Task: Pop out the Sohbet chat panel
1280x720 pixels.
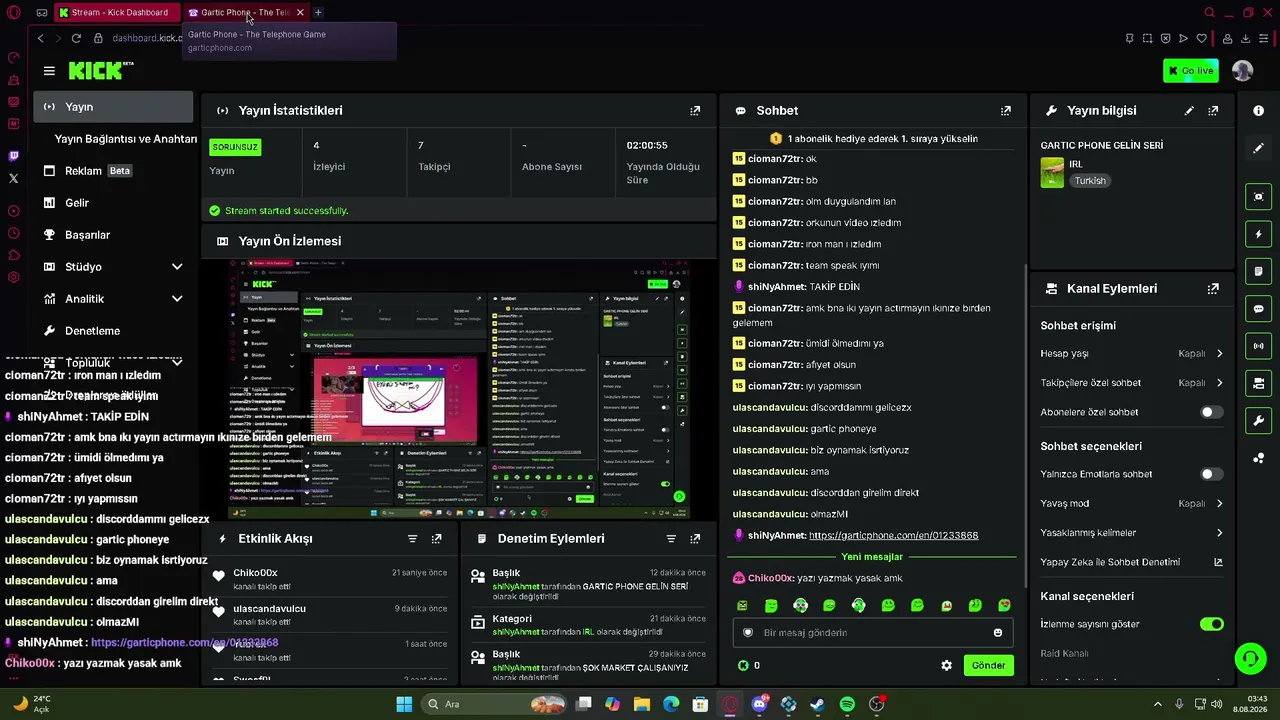Action: click(x=1006, y=111)
